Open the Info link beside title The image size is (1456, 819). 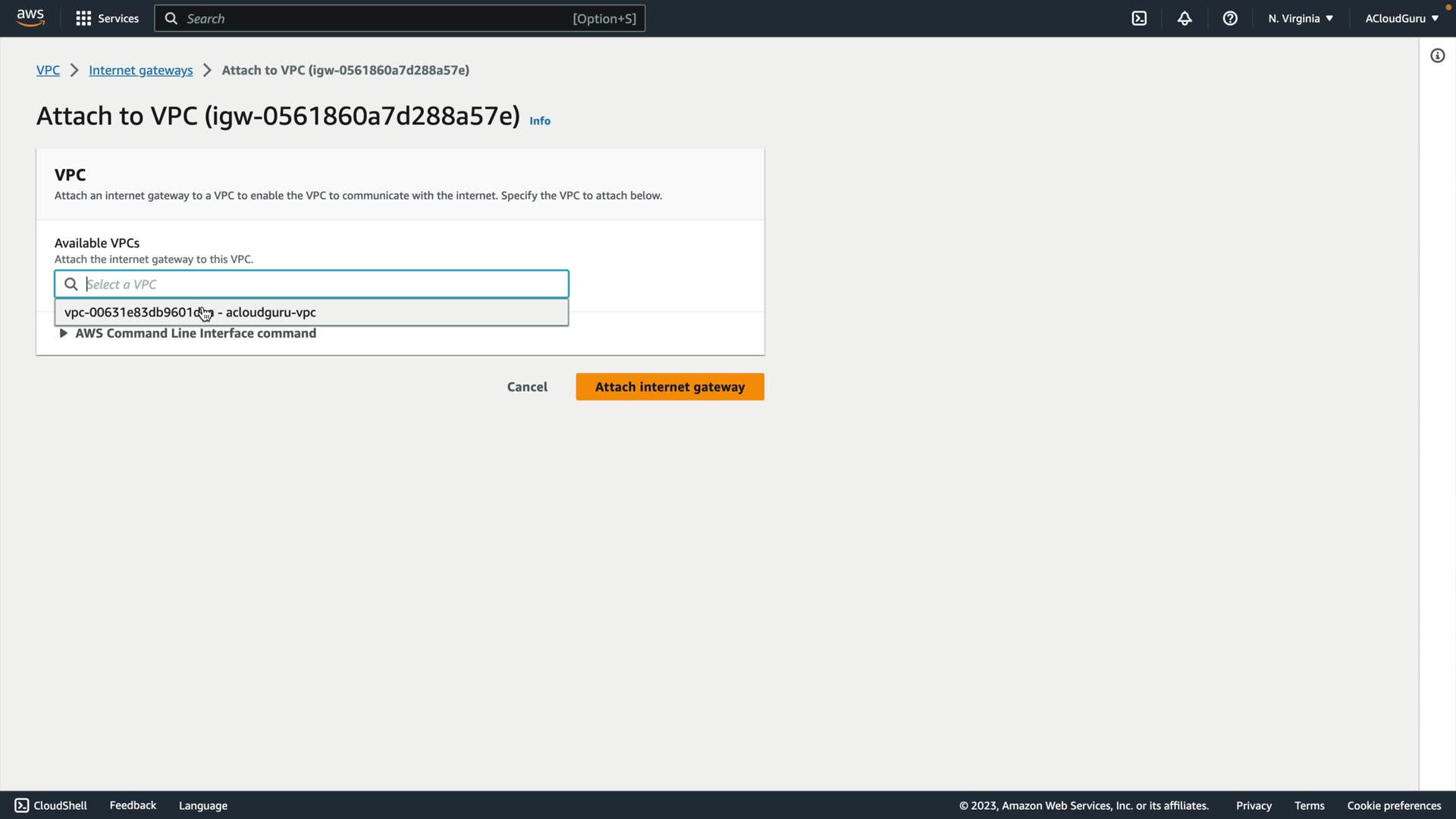click(539, 121)
